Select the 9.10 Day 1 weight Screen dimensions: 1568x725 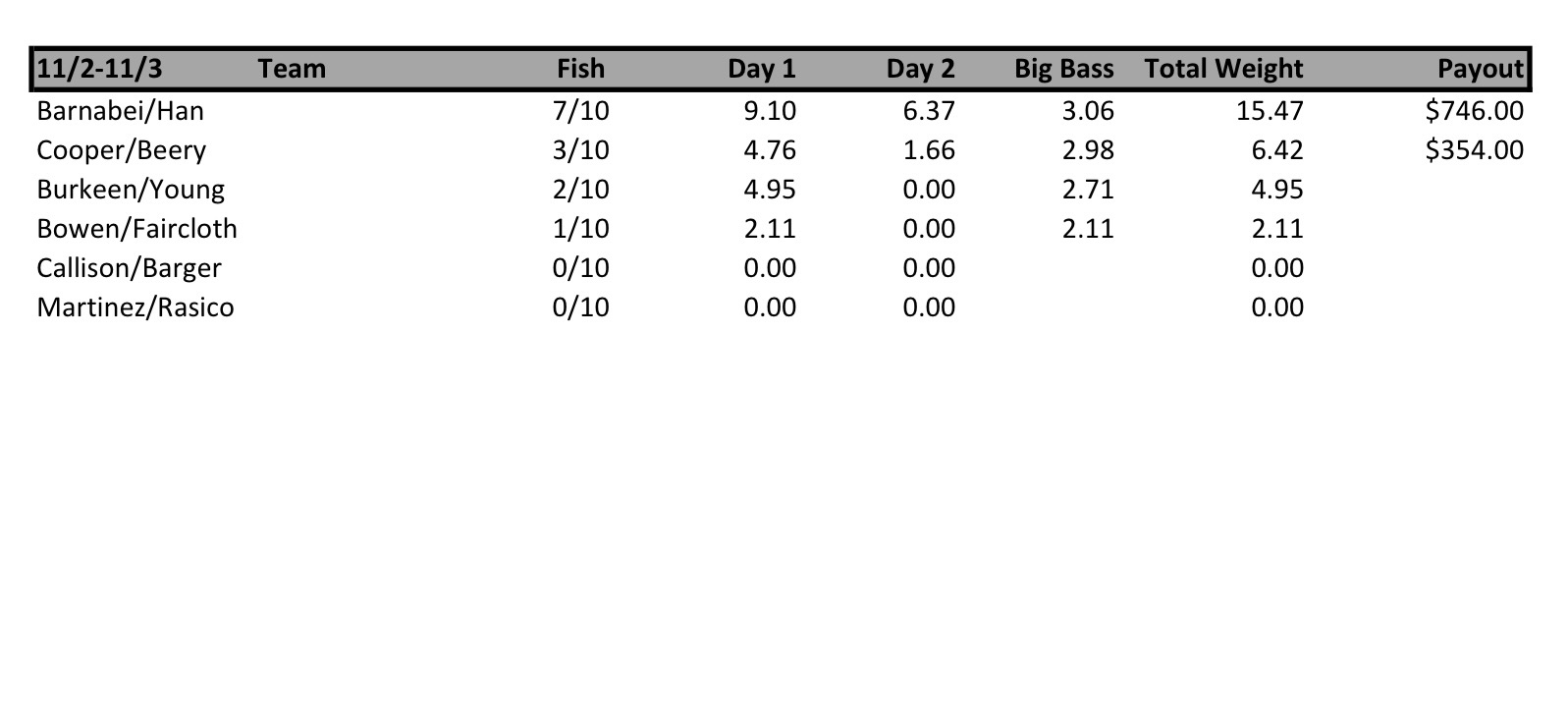770,111
